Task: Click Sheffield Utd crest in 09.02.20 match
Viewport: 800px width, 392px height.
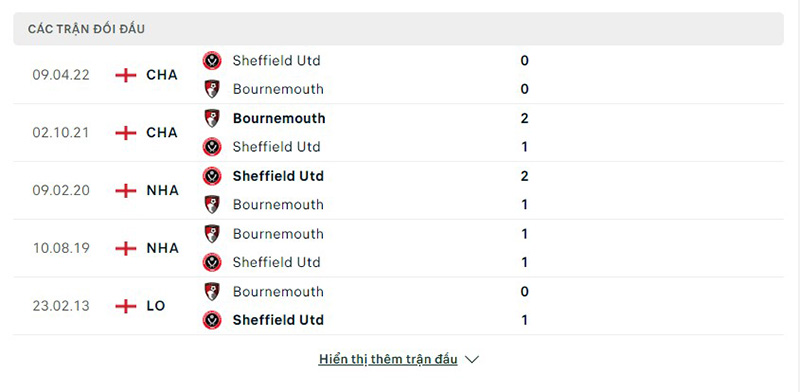Action: click(x=212, y=176)
